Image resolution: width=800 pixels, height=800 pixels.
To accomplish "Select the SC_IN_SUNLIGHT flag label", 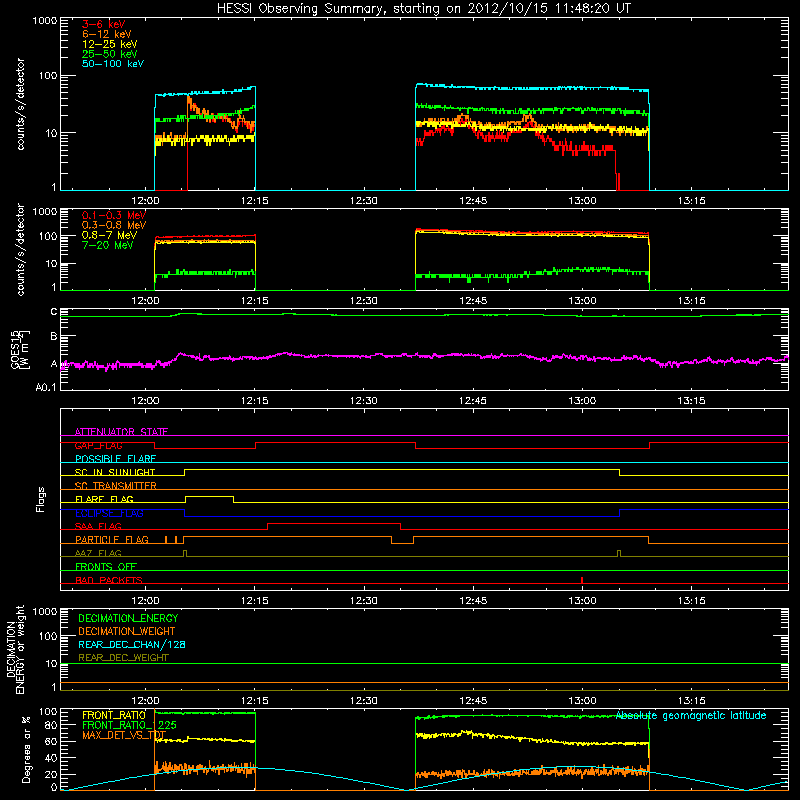I will 115,472.
